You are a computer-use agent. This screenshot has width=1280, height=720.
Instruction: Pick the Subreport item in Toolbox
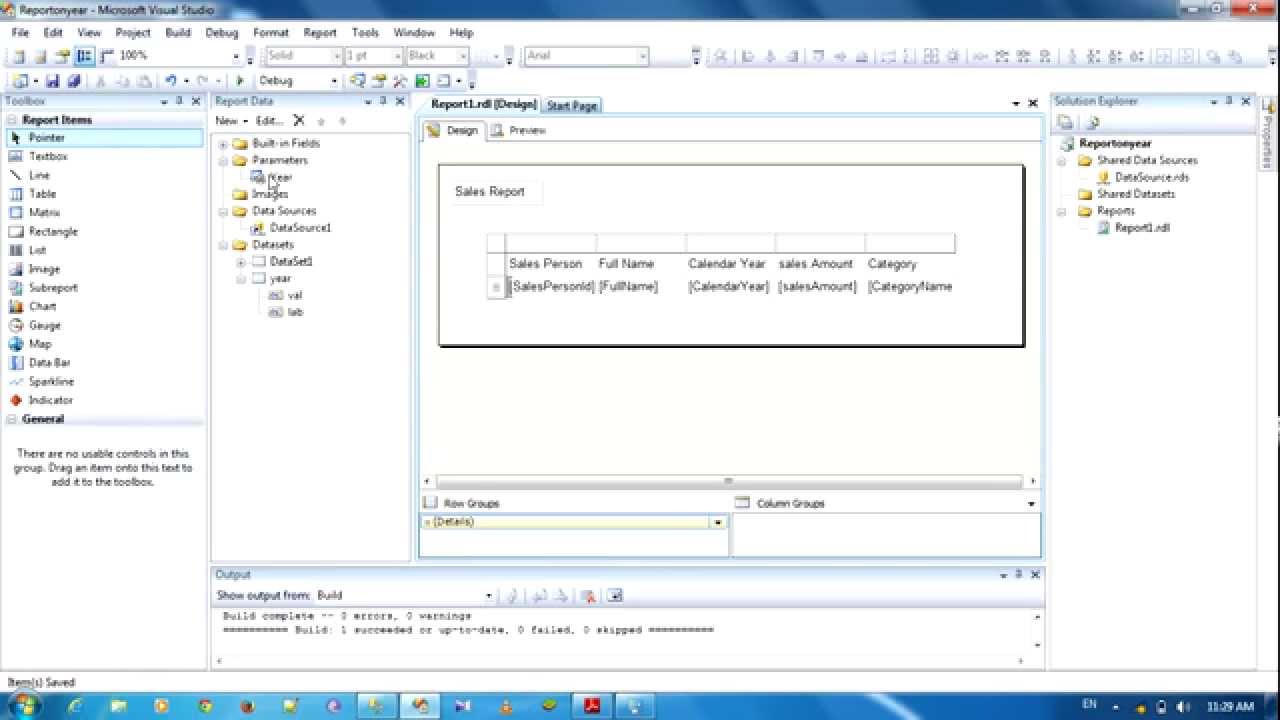pos(52,287)
